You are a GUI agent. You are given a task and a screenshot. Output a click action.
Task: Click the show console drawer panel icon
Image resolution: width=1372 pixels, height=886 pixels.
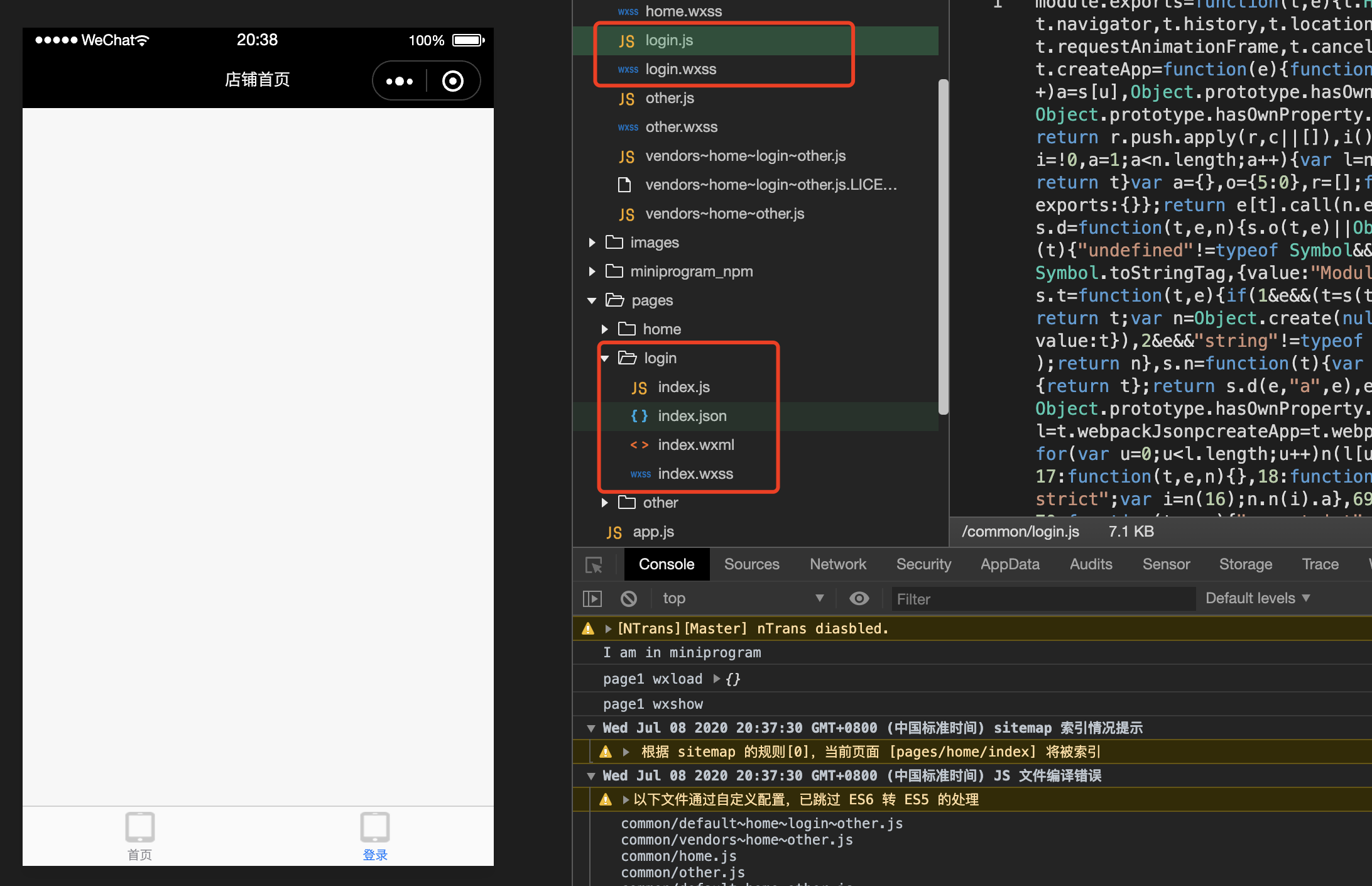(592, 598)
